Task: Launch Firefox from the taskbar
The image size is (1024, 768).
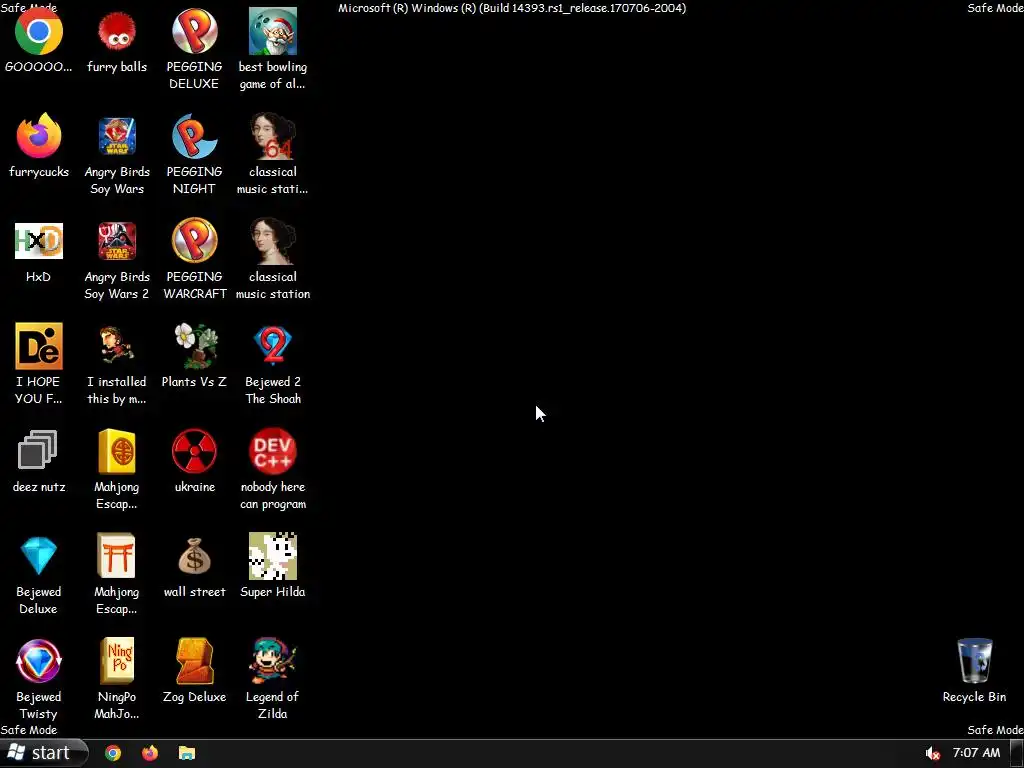Action: click(150, 754)
